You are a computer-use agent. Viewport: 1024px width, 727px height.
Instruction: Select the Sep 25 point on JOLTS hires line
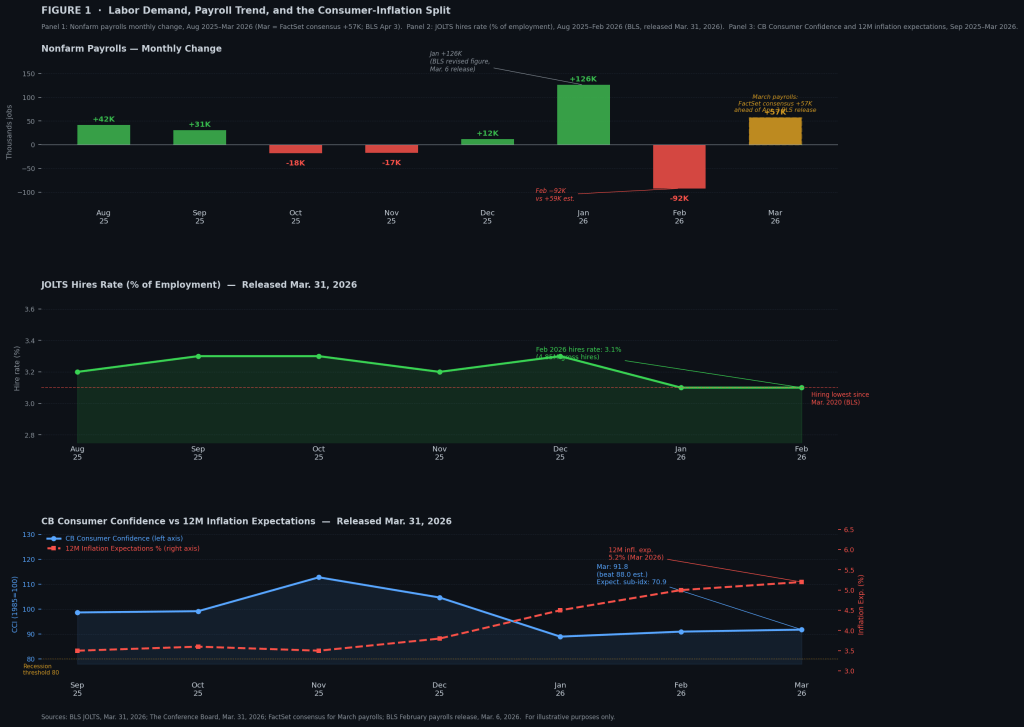click(x=198, y=356)
